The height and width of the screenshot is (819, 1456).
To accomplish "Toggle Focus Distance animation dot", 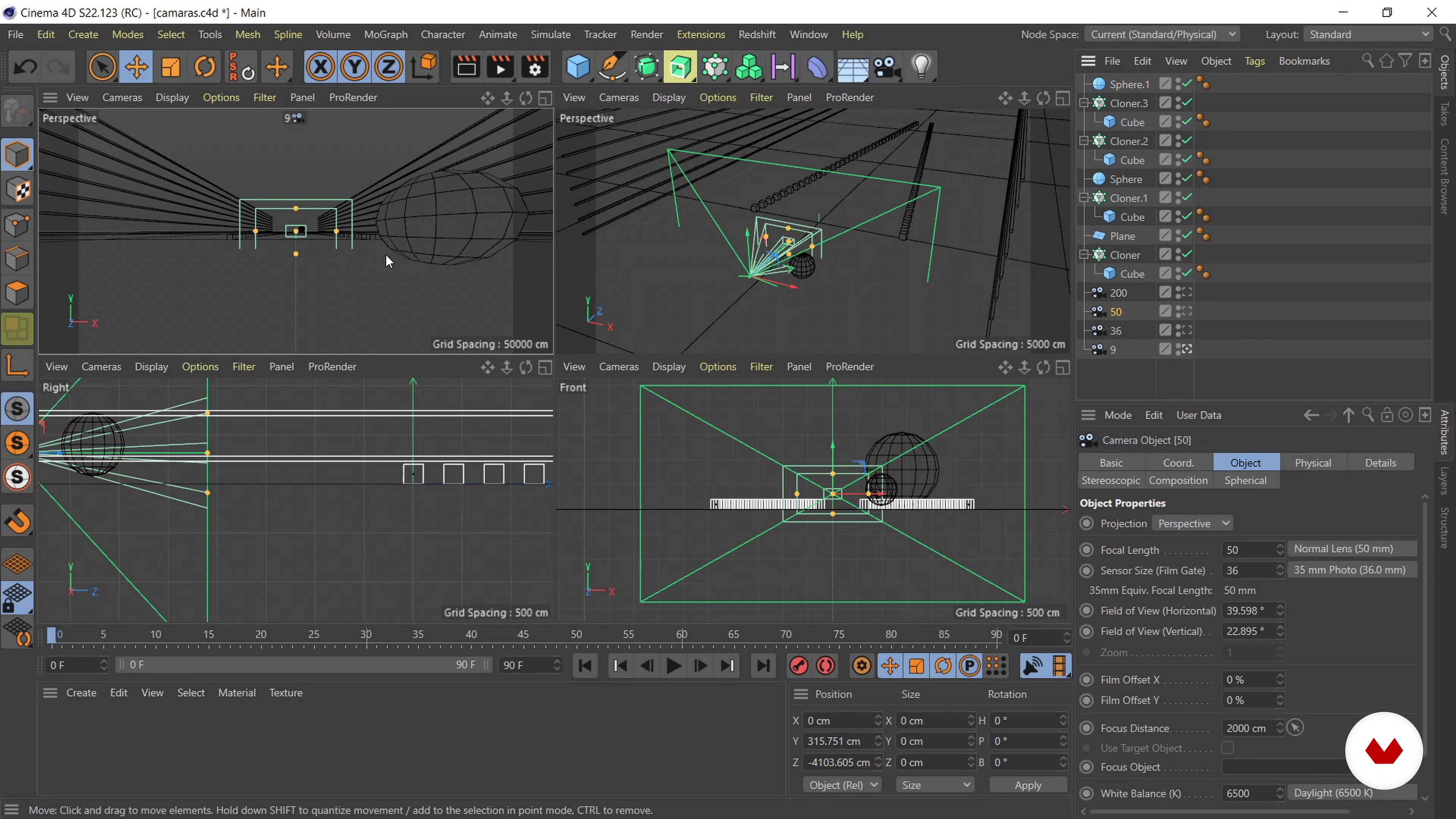I will tap(1086, 728).
